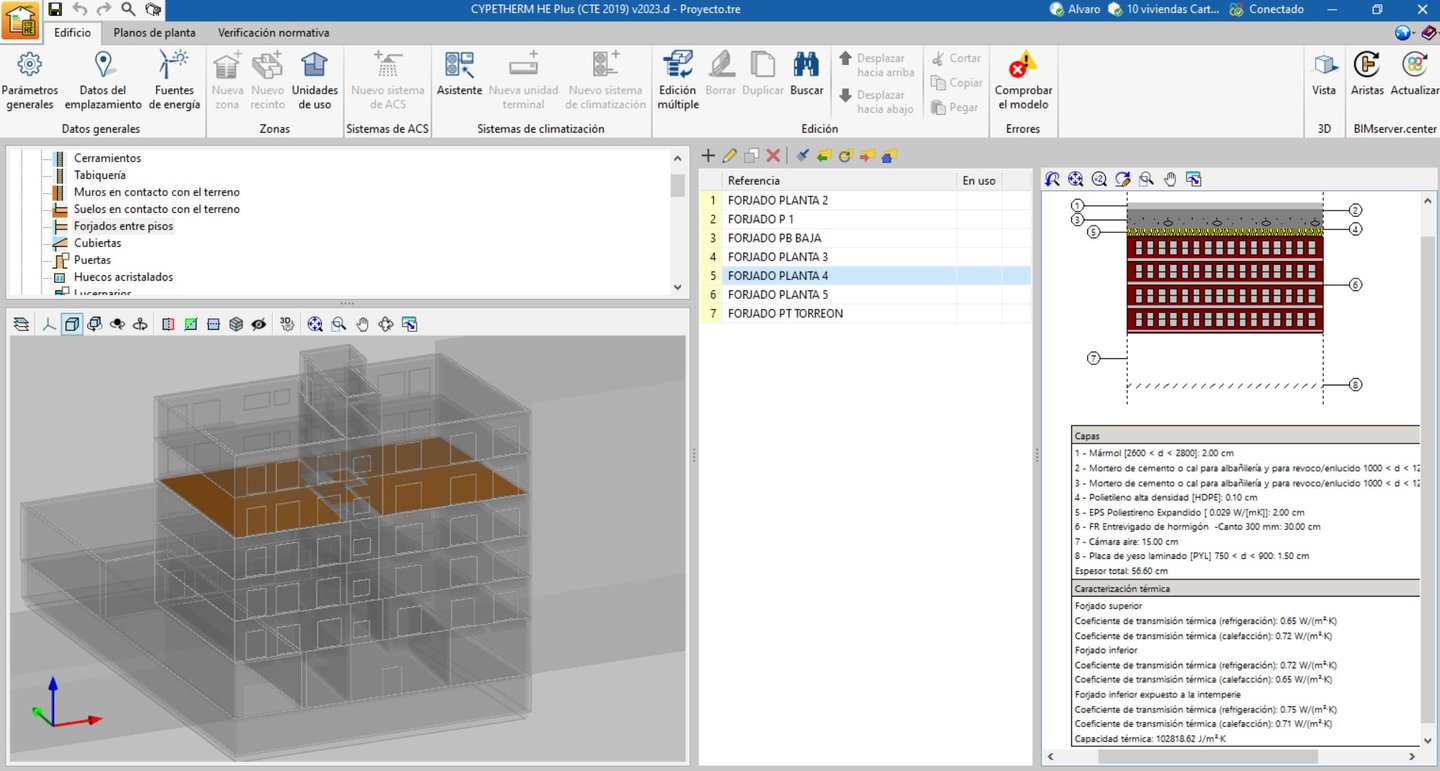The height and width of the screenshot is (771, 1440).
Task: Open Fuentes de energía settings
Action: pyautogui.click(x=174, y=80)
